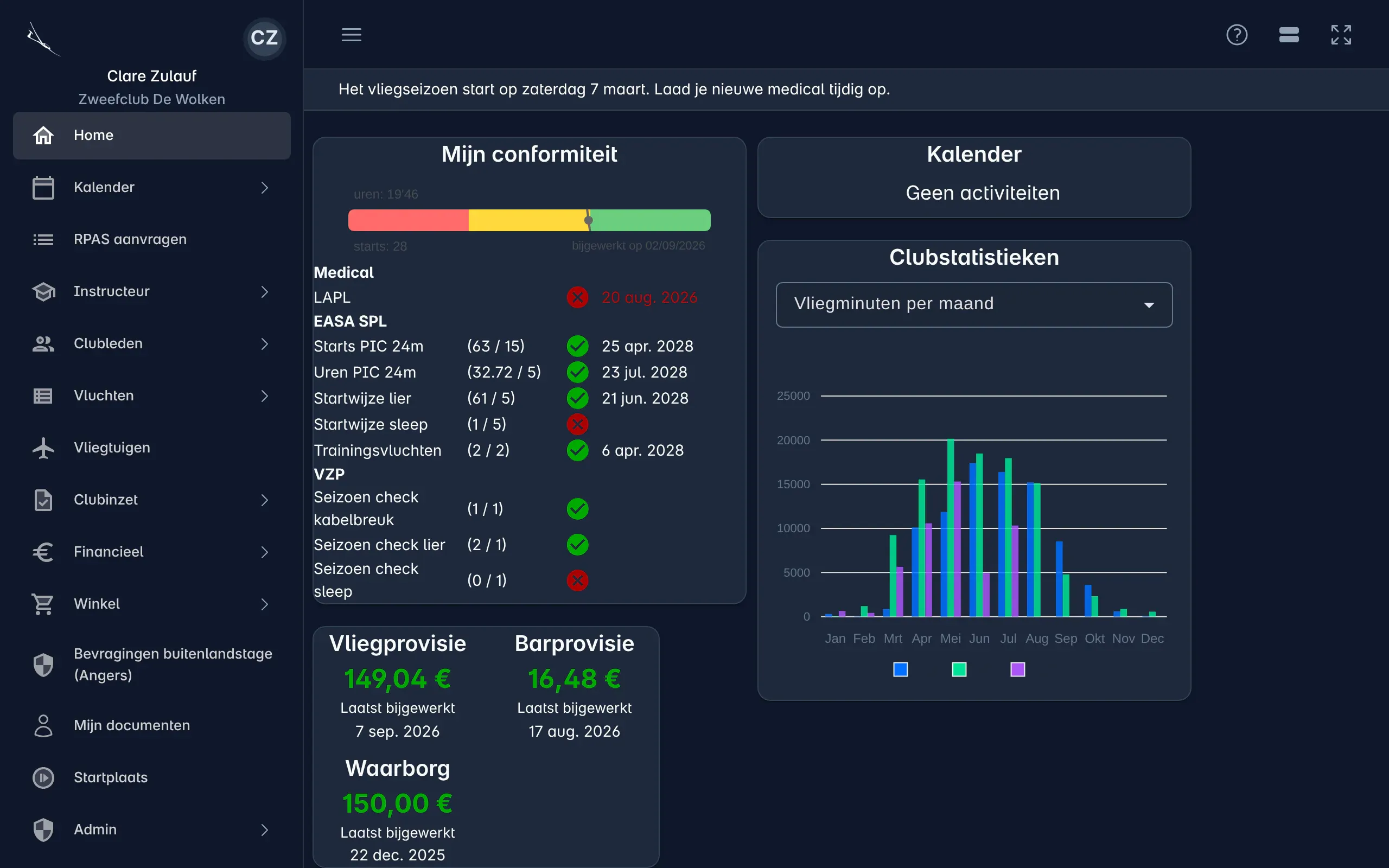1389x868 pixels.
Task: Expand the Kalender sidebar chevron
Action: click(x=265, y=188)
